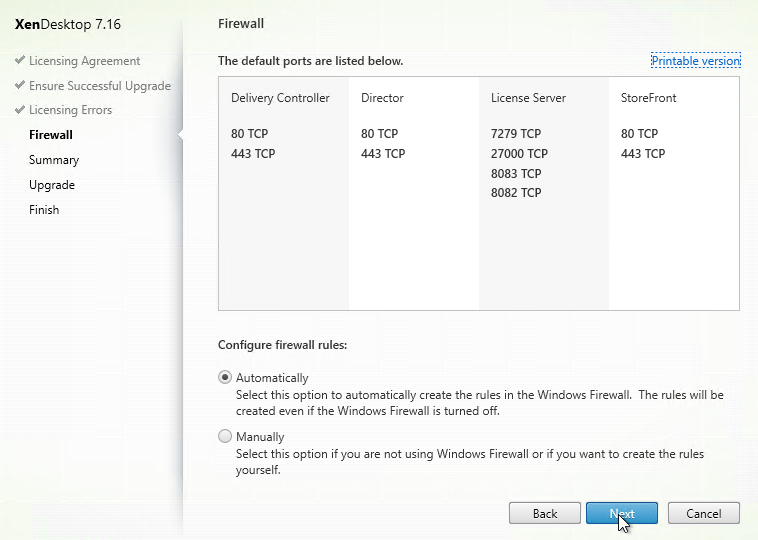The width and height of the screenshot is (758, 540).
Task: Select the Manually radio button
Action: [225, 436]
